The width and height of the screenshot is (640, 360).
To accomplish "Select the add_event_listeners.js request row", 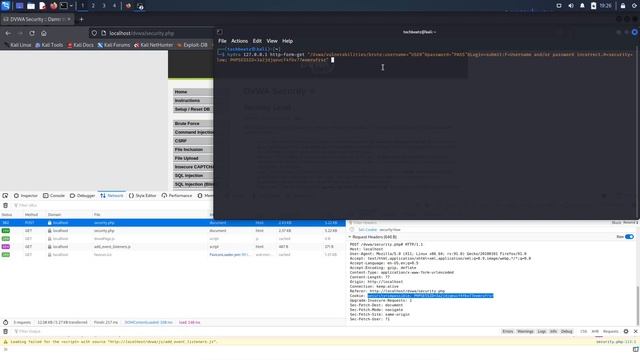I will pyautogui.click(x=172, y=247).
